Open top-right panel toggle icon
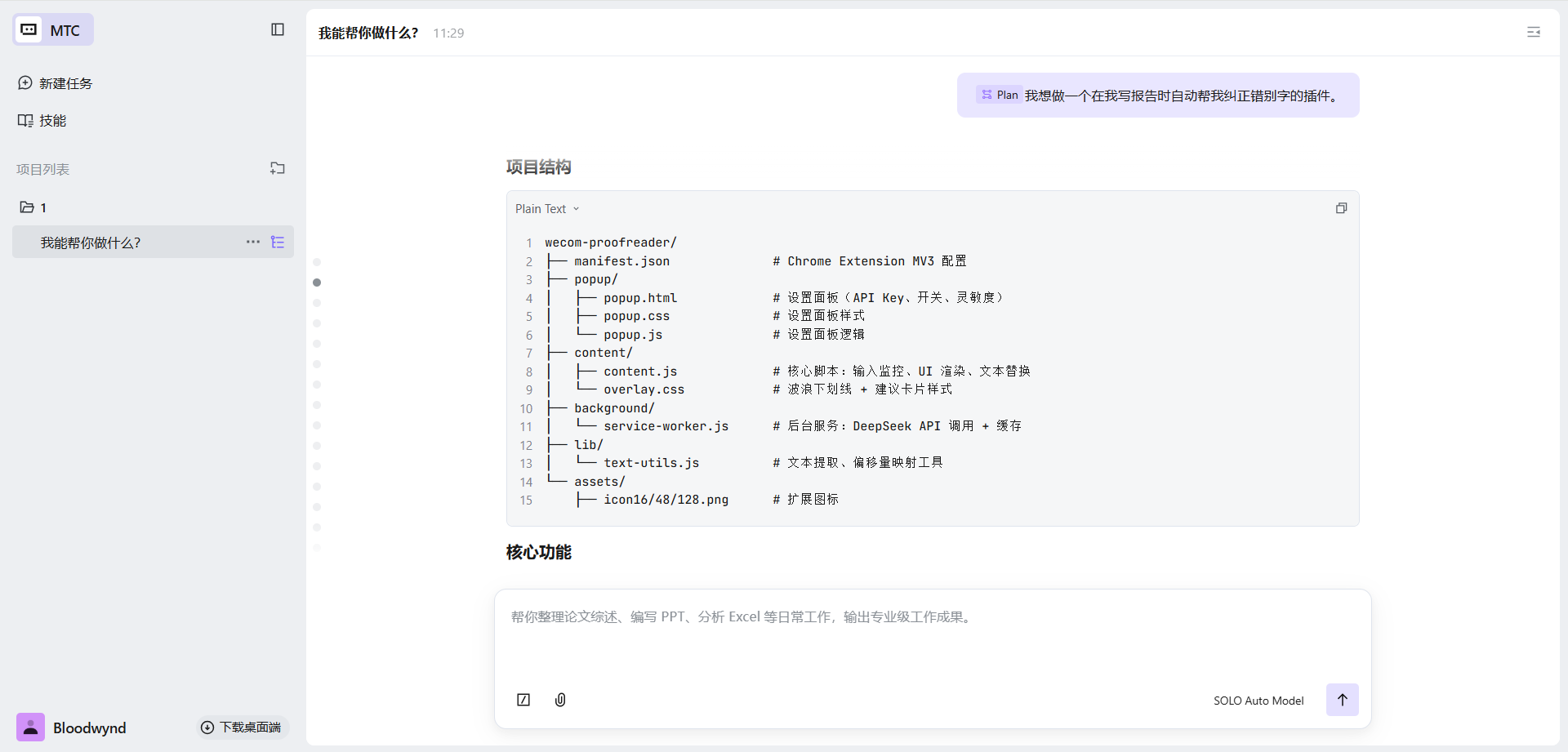Image resolution: width=1568 pixels, height=752 pixels. click(1534, 32)
